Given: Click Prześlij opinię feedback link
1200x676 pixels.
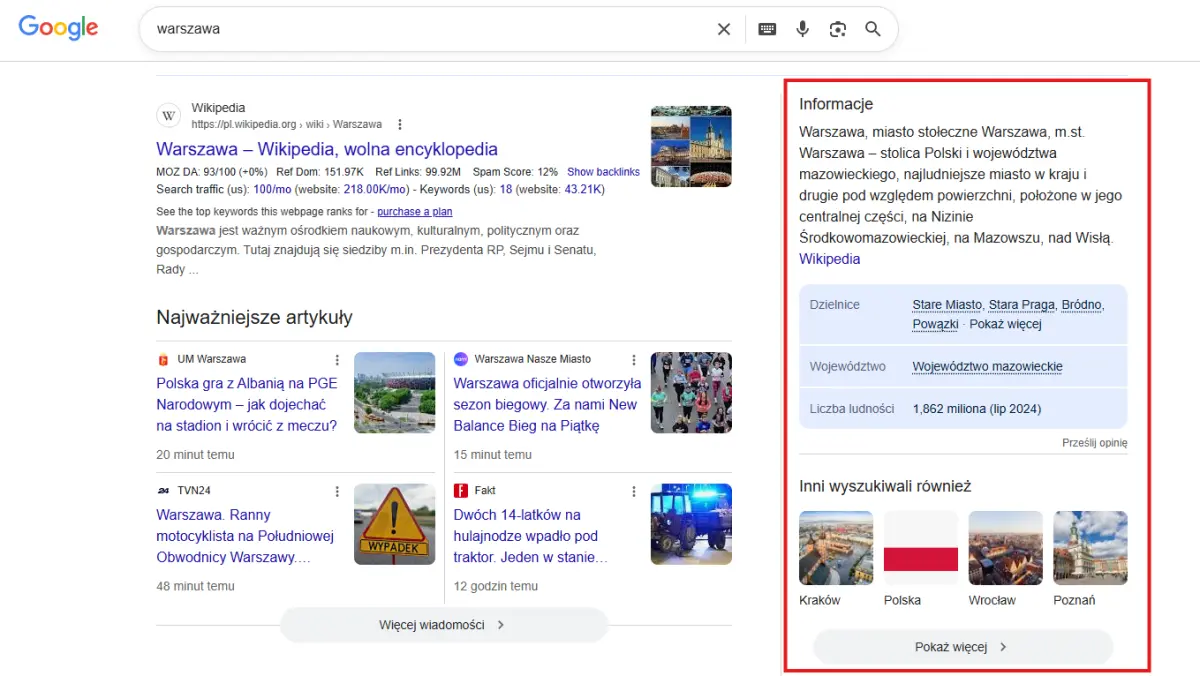Looking at the screenshot, I should (1094, 443).
